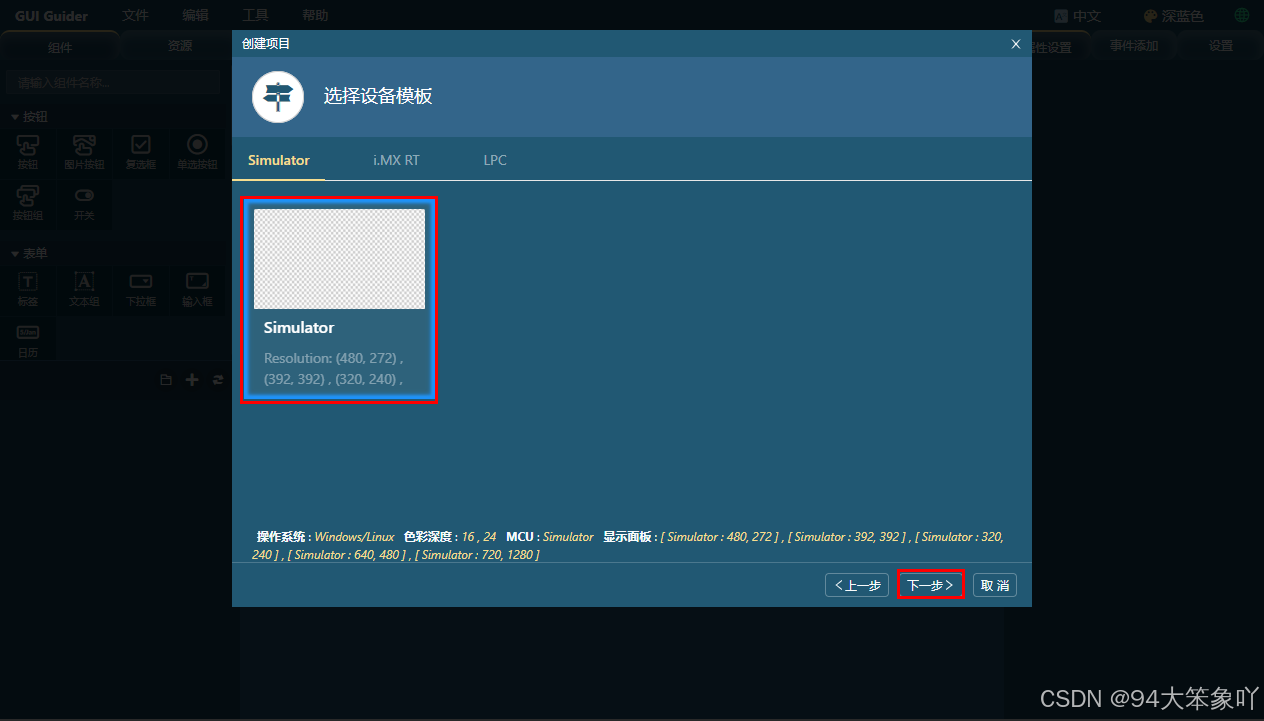Switch to the 组件 panel tab

(x=60, y=47)
